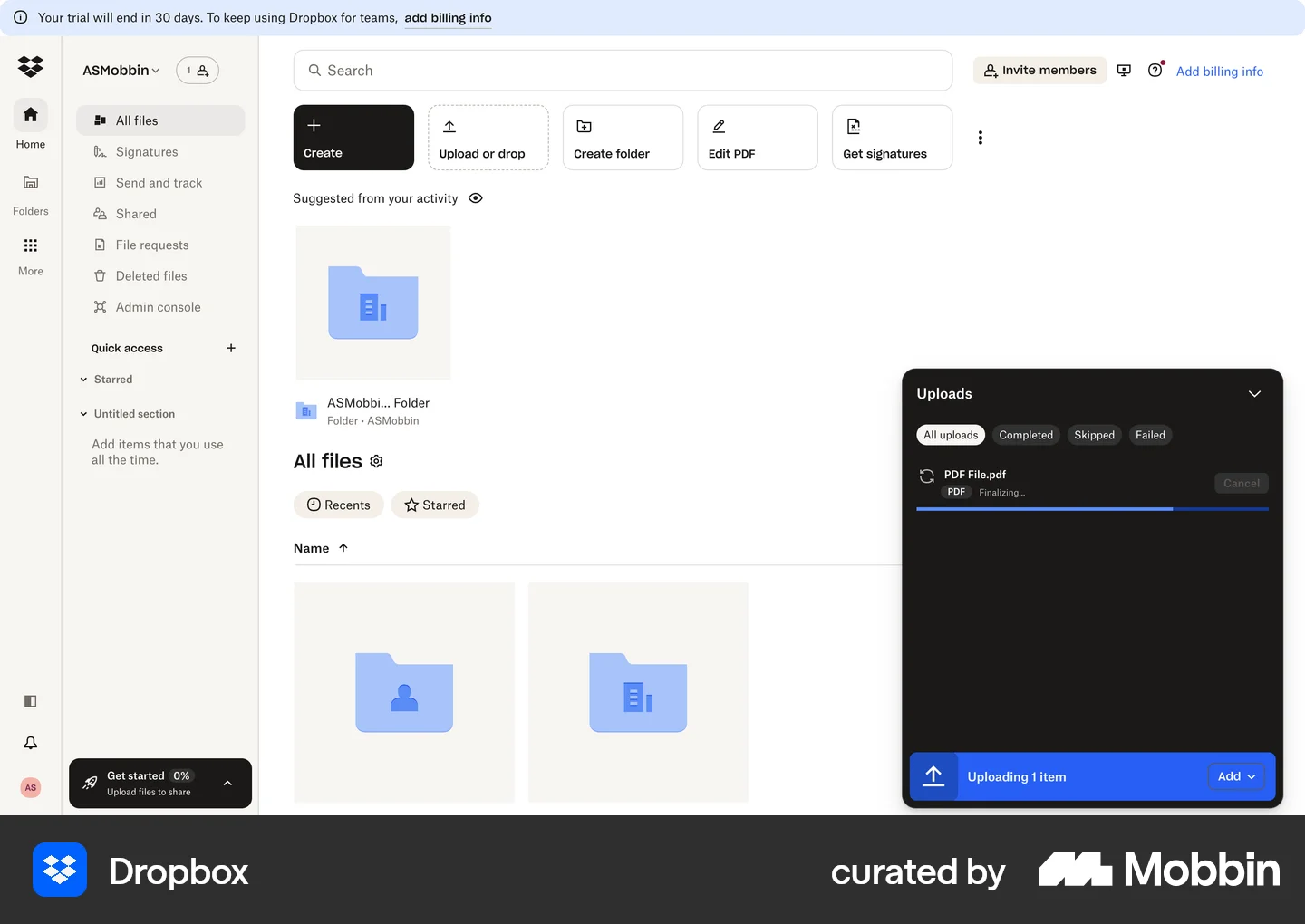
Task: Open the three-dot more actions menu
Action: point(980,138)
